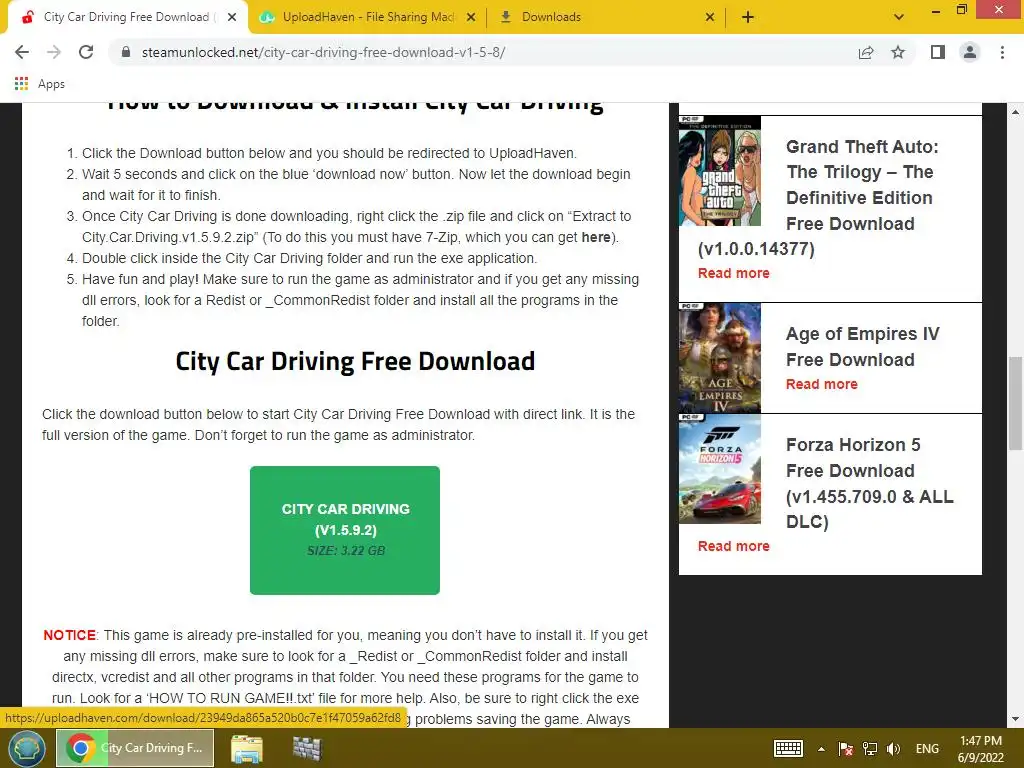
Task: Click the 'City Car Driving Free Download' heading
Action: (355, 361)
